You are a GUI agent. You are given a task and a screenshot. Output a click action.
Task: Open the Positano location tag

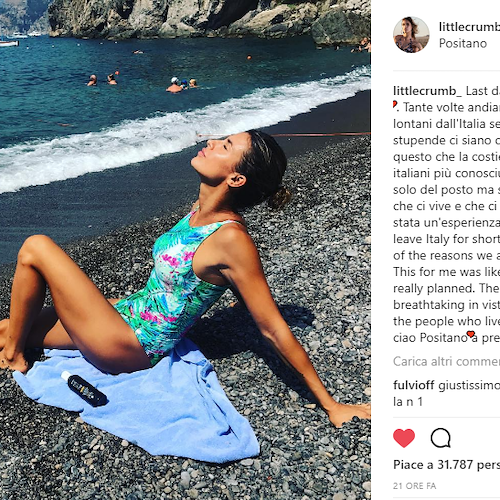(463, 43)
